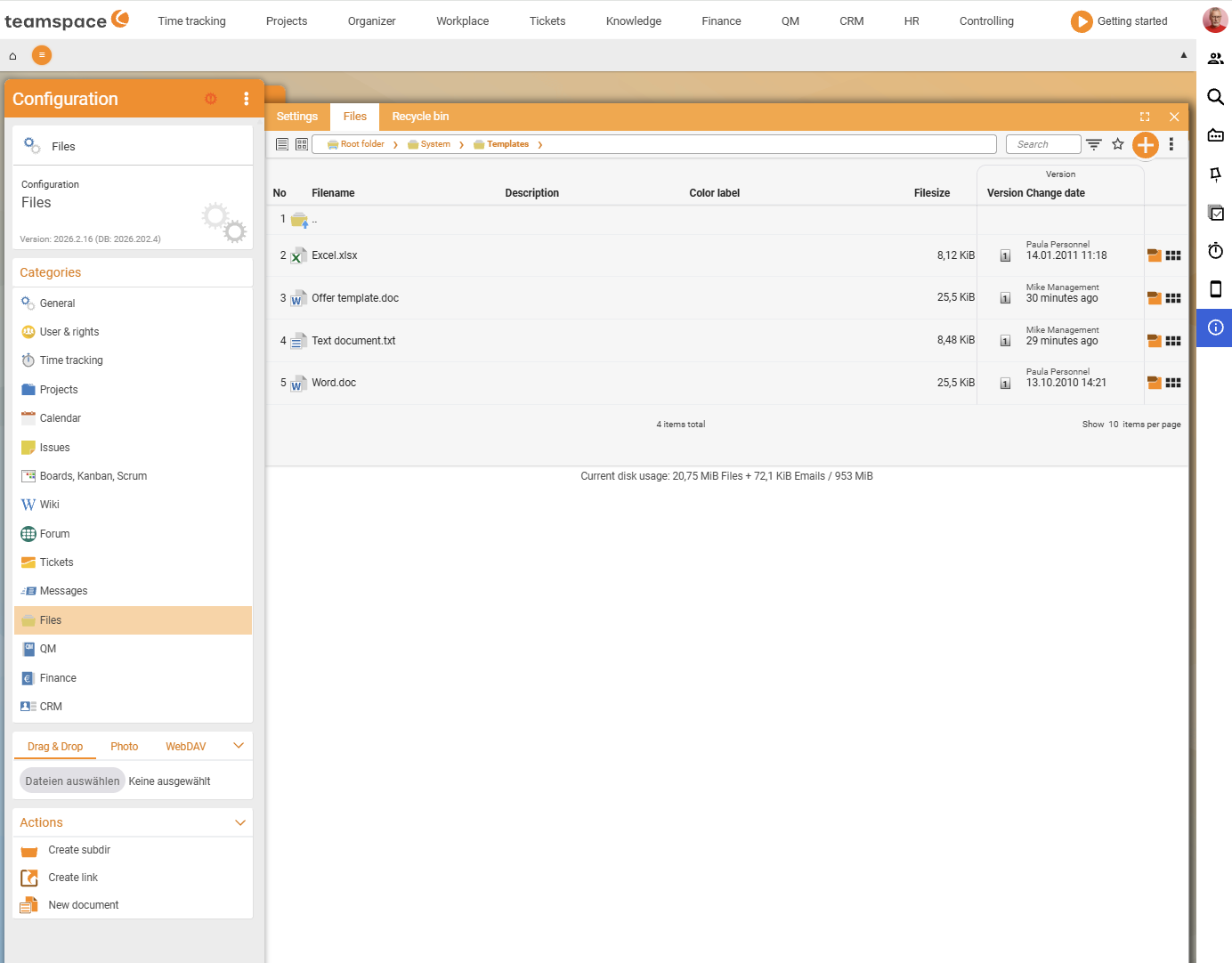This screenshot has height=963, width=1232.
Task: Switch to the WebDAV upload tab
Action: click(x=186, y=747)
